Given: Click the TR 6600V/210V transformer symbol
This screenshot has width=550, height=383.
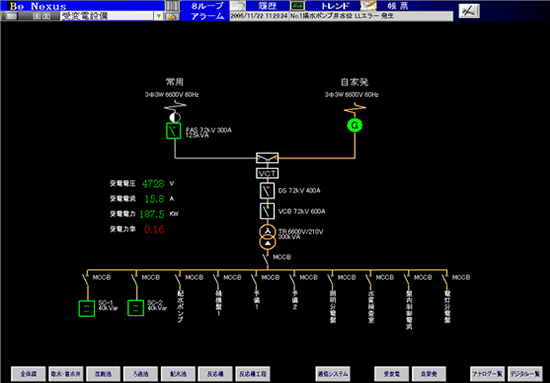Looking at the screenshot, I should point(268,237).
